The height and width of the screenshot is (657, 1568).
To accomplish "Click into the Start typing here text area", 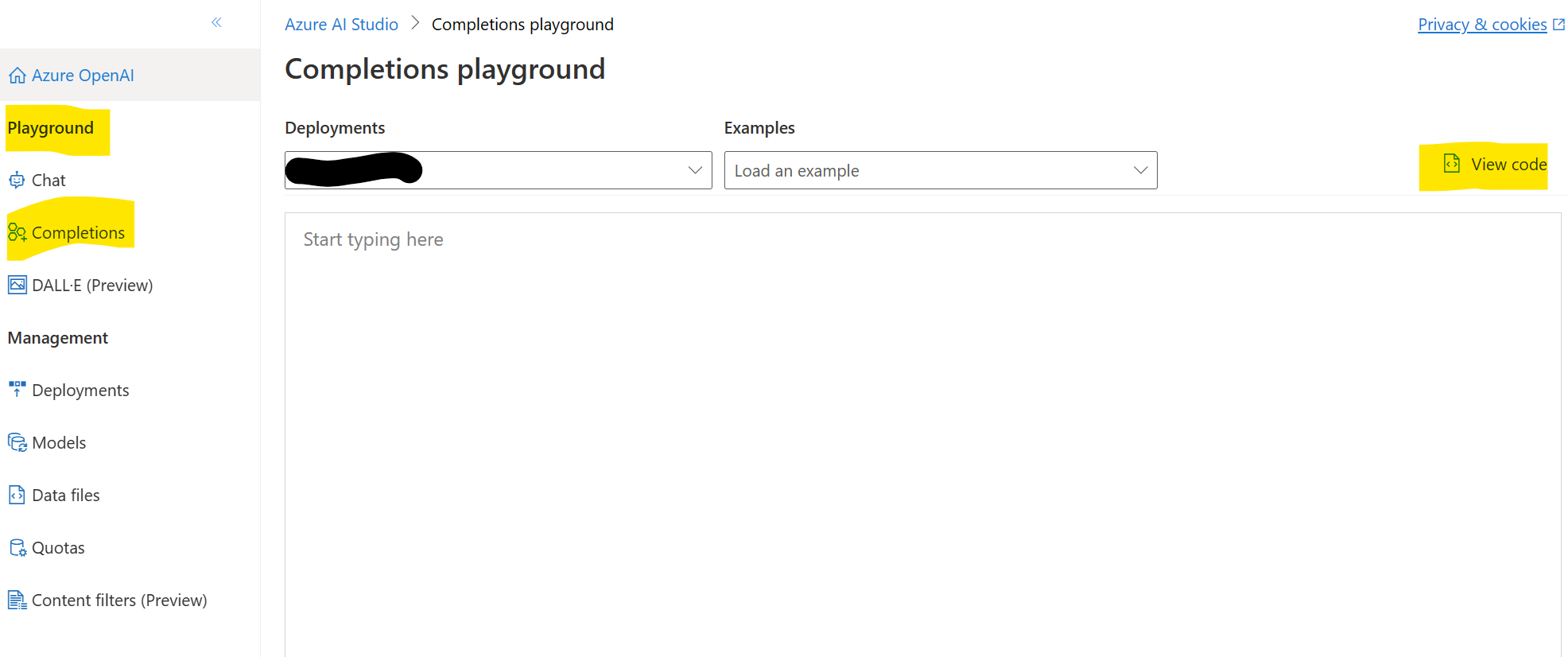I will pyautogui.click(x=922, y=434).
